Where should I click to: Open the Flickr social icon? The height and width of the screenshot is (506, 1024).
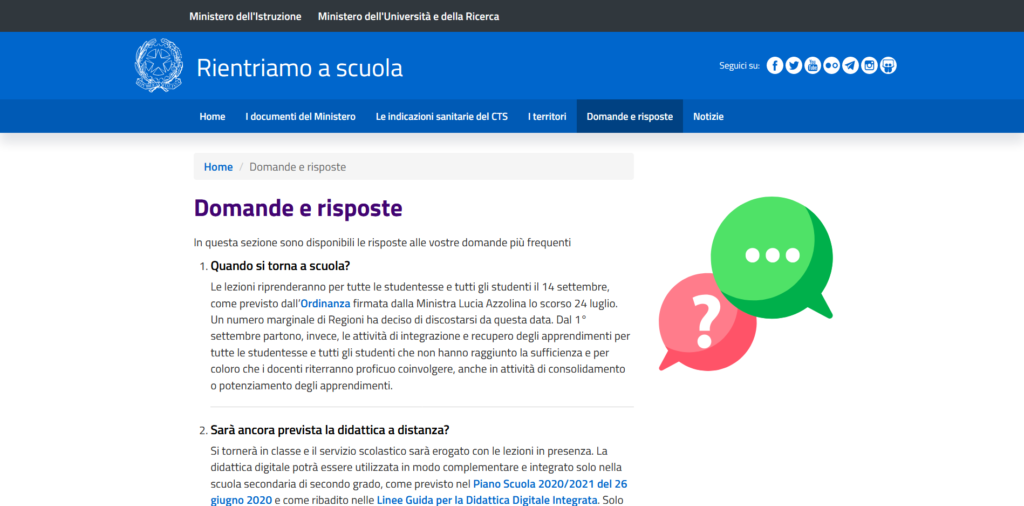point(831,65)
